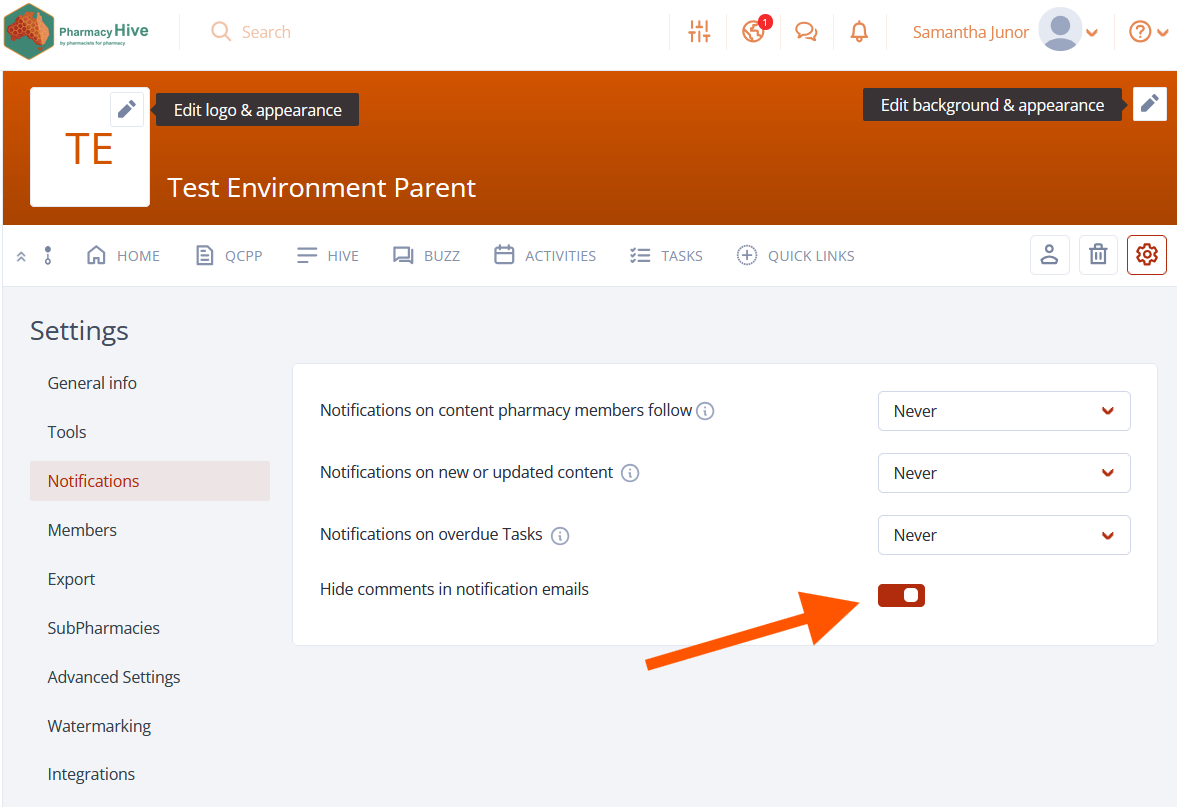This screenshot has width=1177, height=807.
Task: Click the settings gear icon button
Action: click(1146, 255)
